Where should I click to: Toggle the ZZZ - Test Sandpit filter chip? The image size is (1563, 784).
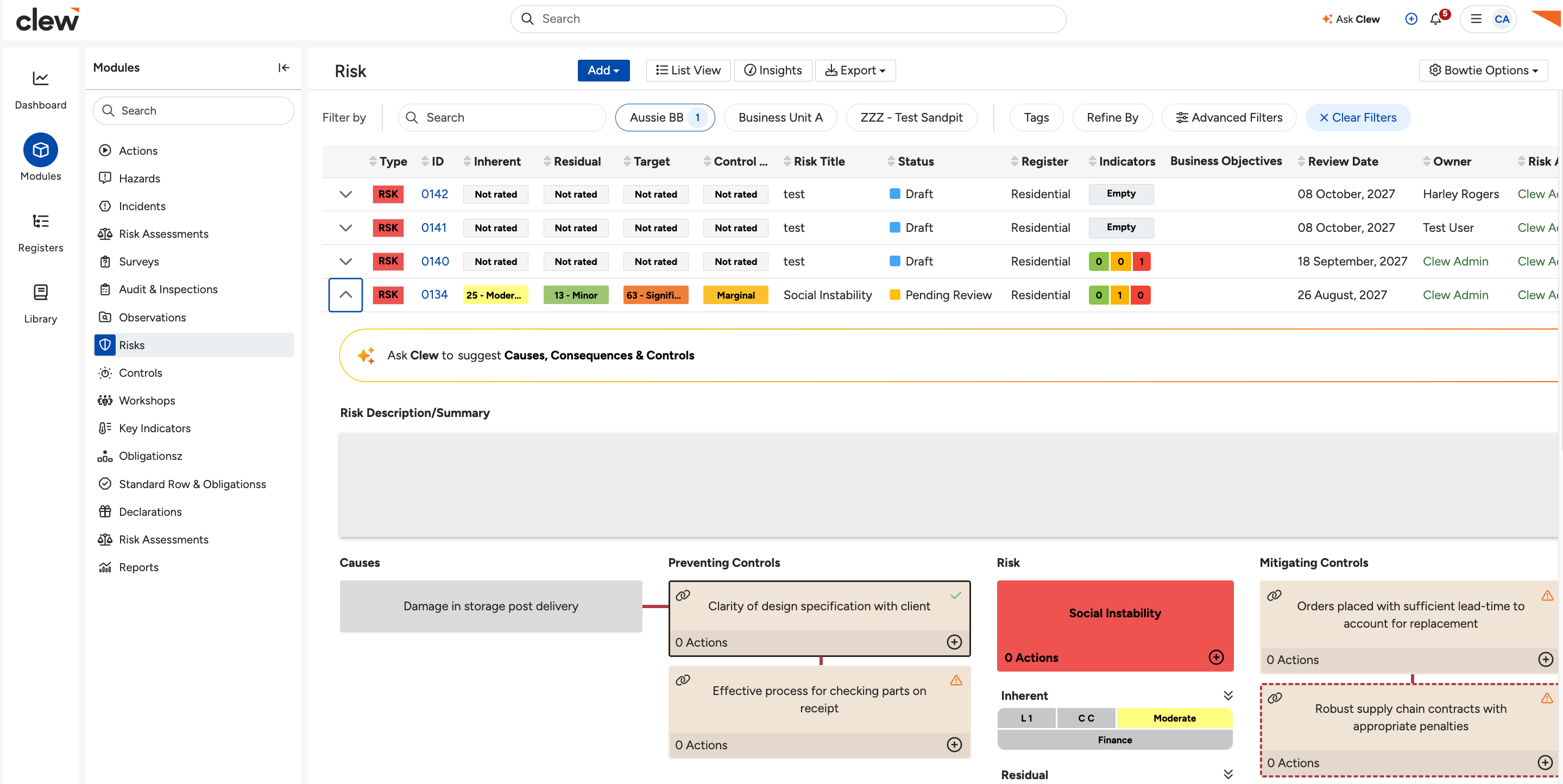911,118
